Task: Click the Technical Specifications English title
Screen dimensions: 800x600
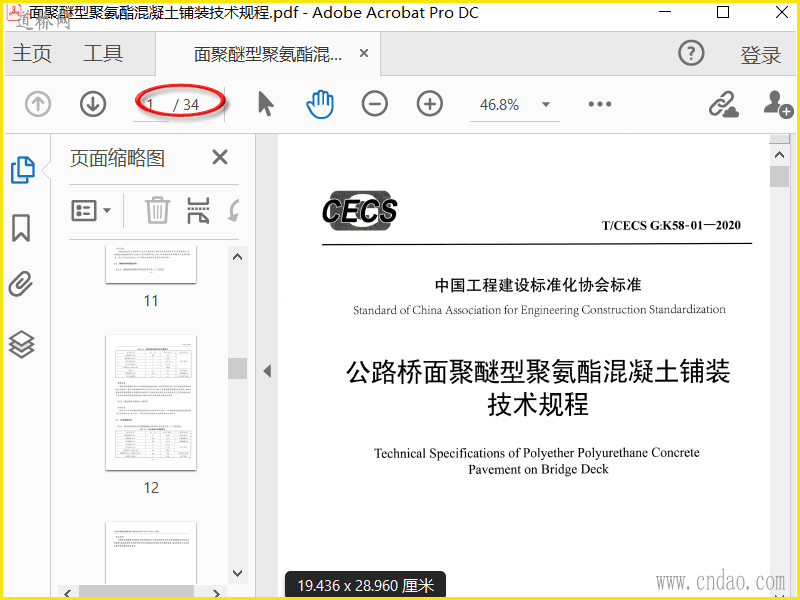Action: point(538,461)
